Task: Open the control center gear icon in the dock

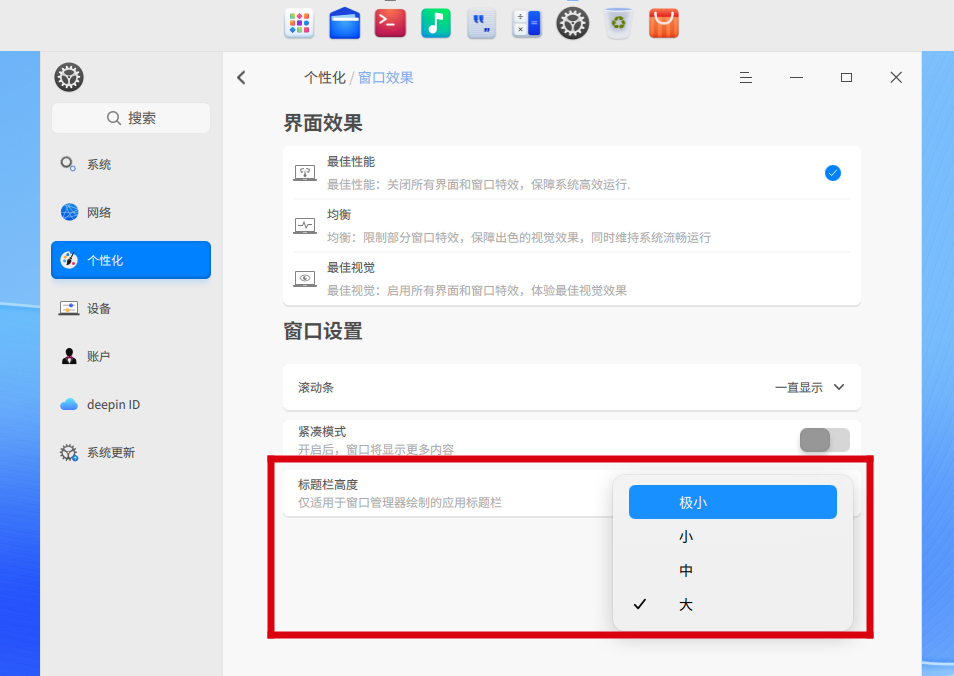Action: (573, 24)
